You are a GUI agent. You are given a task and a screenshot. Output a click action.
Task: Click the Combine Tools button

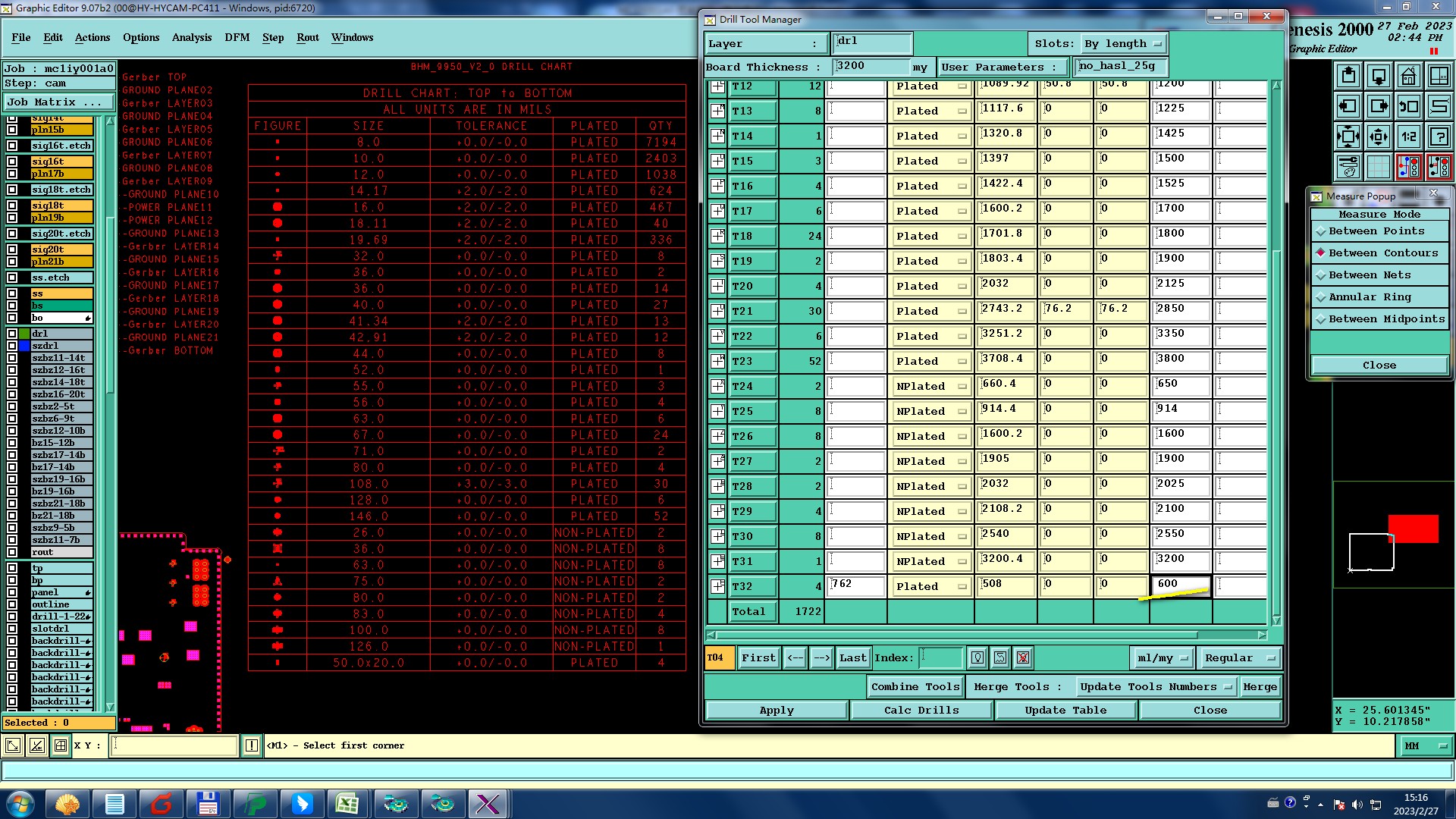915,687
